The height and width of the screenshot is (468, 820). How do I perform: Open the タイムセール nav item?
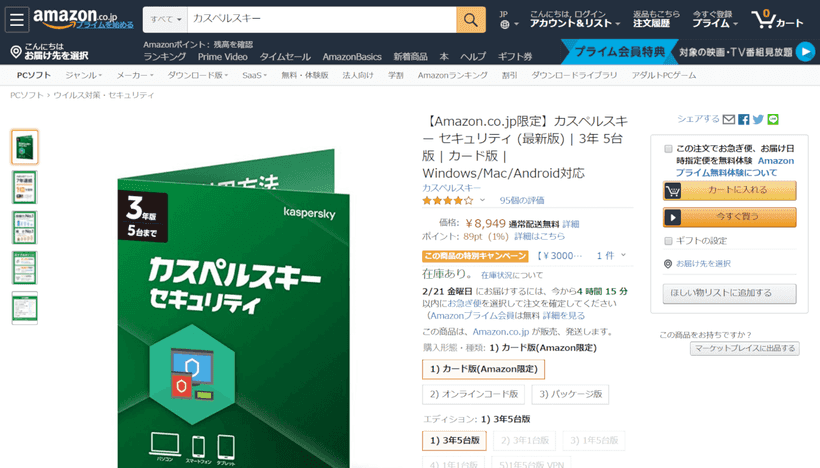point(285,56)
